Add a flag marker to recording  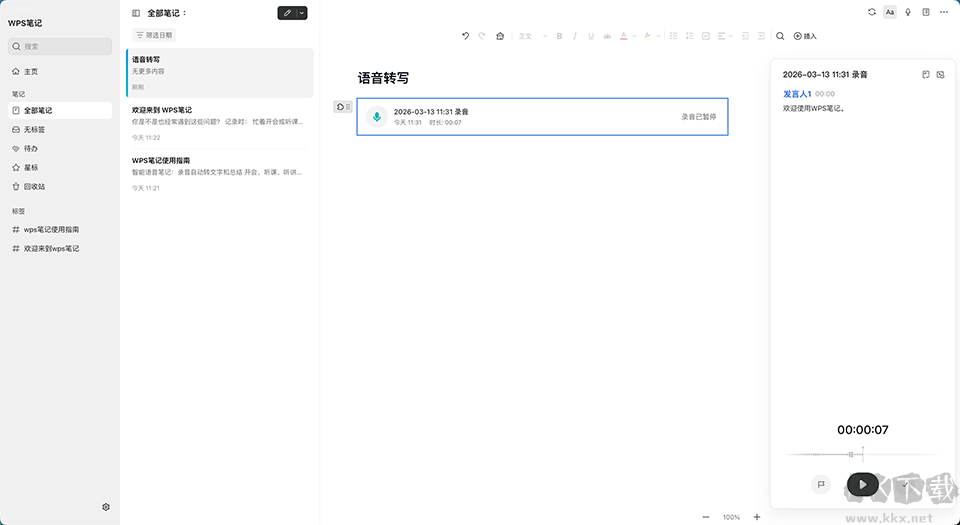coord(821,484)
